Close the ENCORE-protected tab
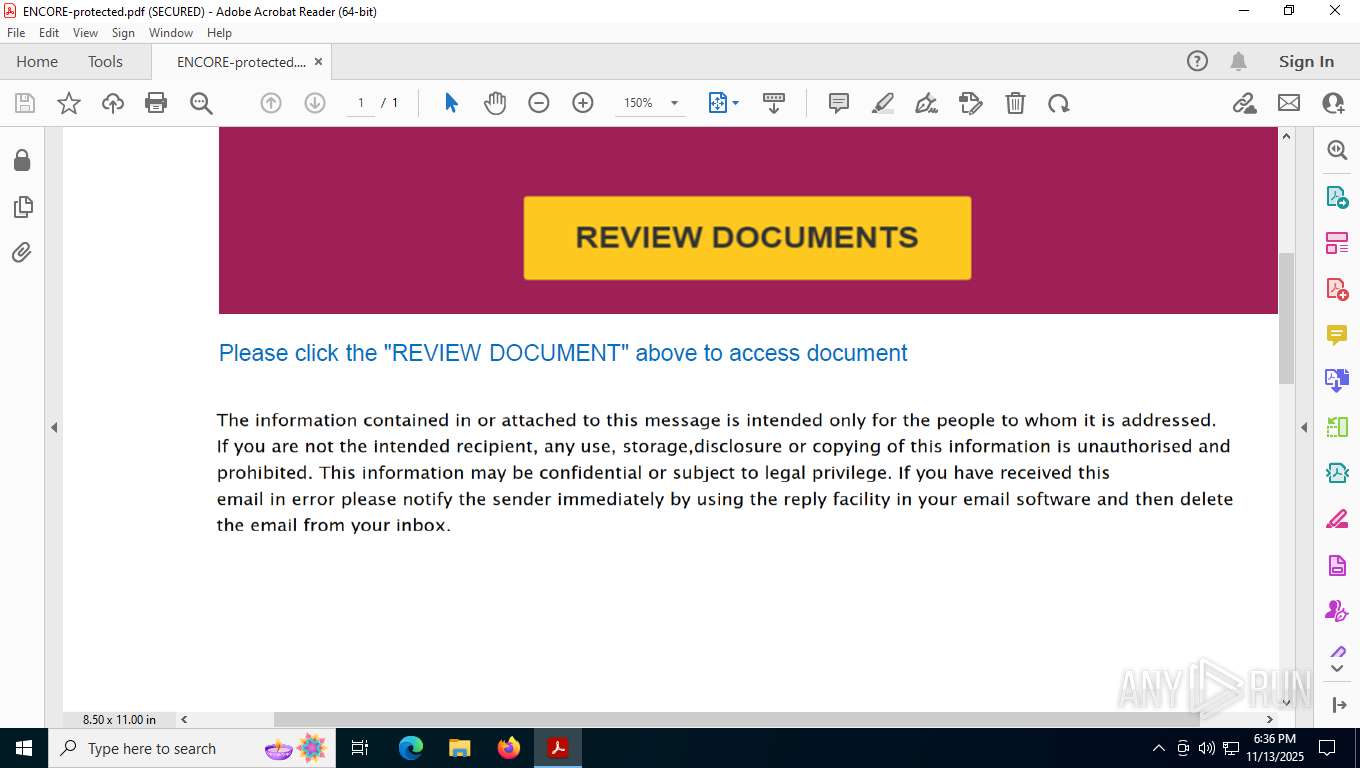1360x768 pixels. pos(318,61)
